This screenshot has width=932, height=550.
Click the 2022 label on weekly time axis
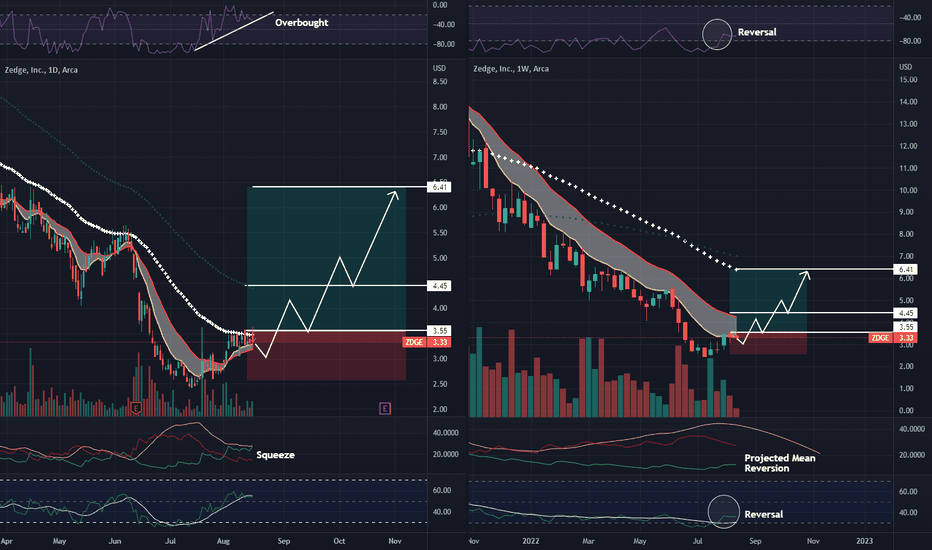point(530,541)
